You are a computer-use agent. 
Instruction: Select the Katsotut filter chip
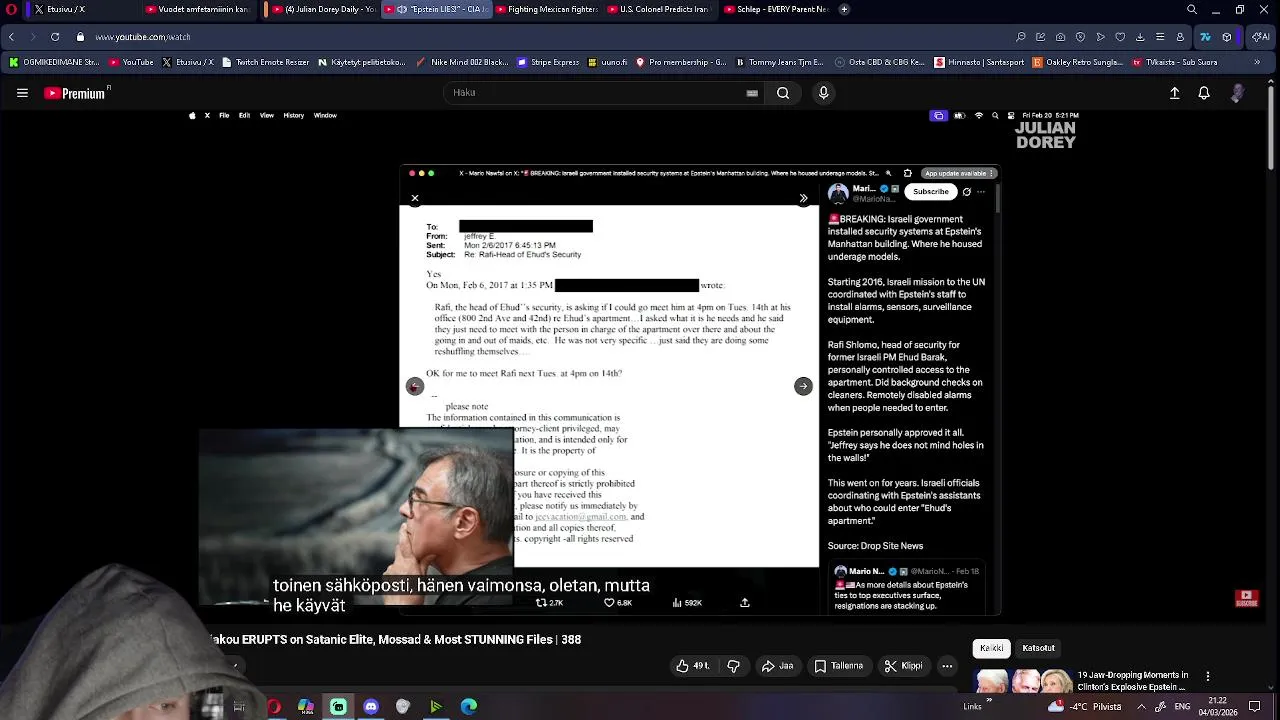click(x=1038, y=648)
